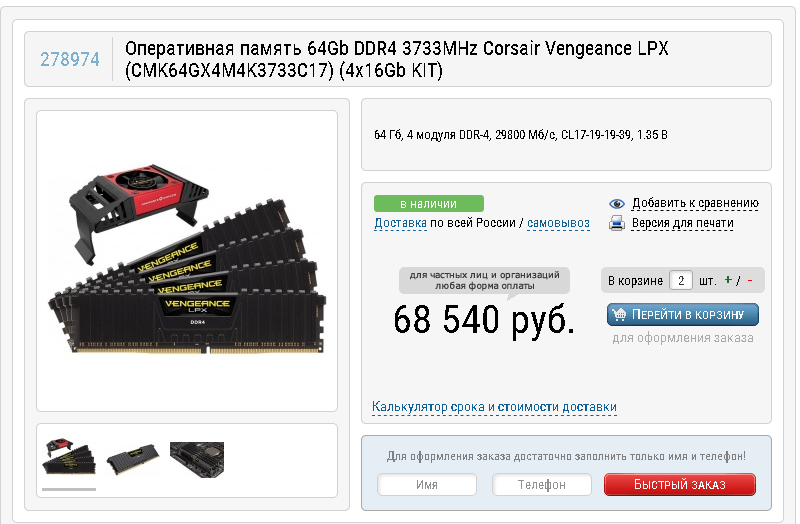Select third thumbnail of installed memory

click(197, 459)
